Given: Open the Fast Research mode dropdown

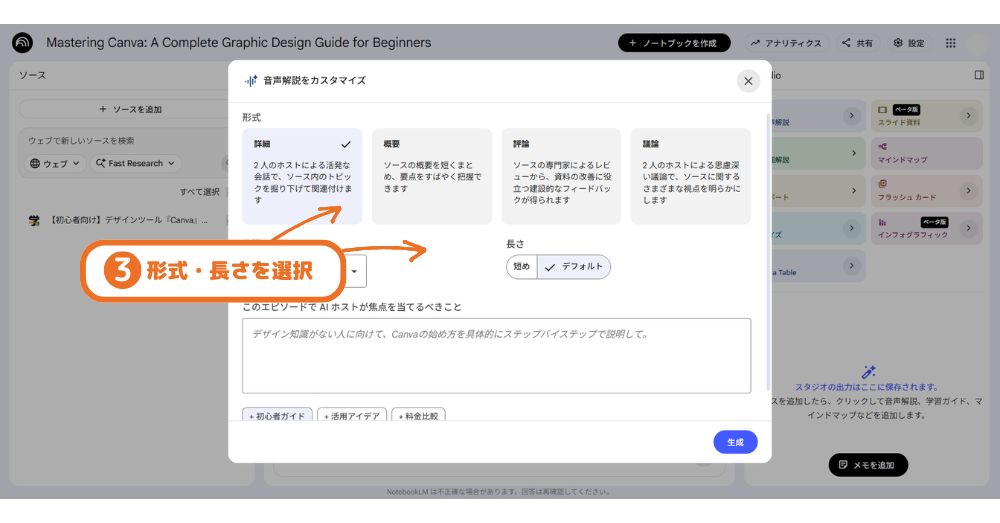Looking at the screenshot, I should 135,163.
